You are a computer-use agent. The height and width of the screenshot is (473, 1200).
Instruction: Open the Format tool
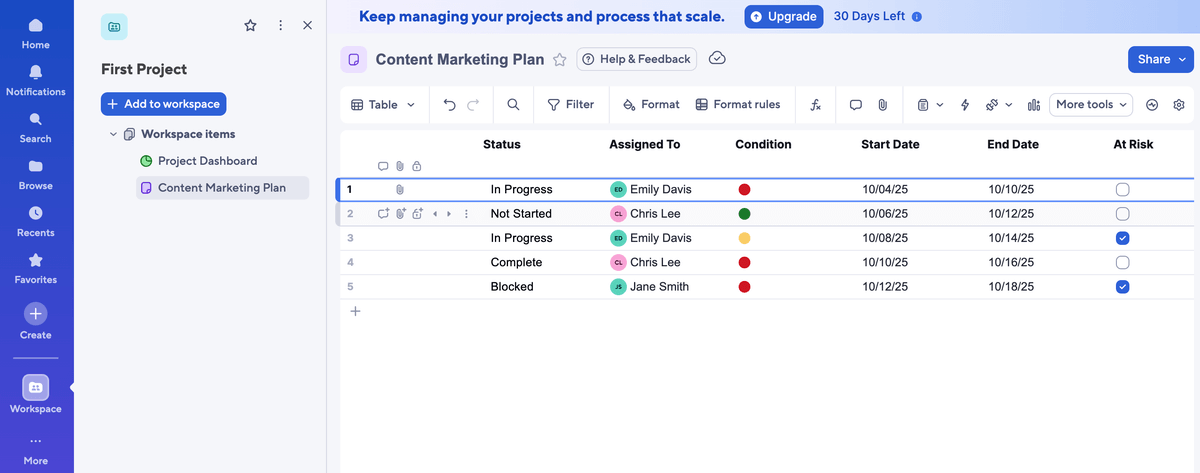tap(651, 104)
